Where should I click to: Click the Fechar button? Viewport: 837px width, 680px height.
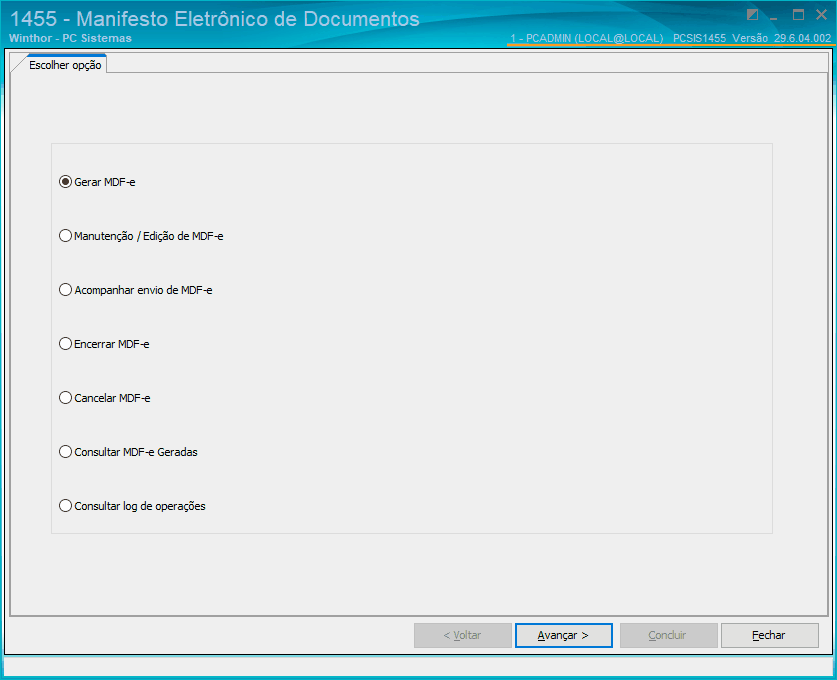click(x=769, y=635)
